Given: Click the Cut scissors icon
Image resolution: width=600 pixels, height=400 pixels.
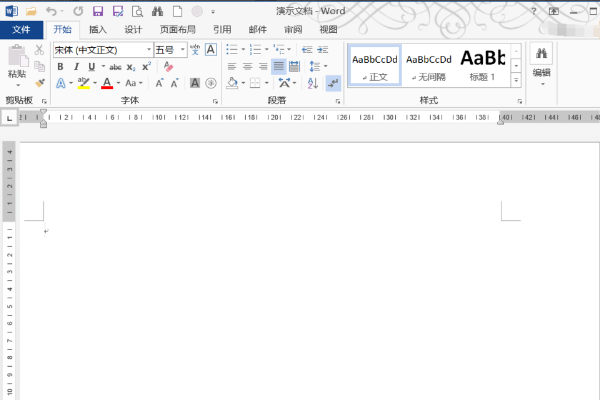Looking at the screenshot, I should pyautogui.click(x=39, y=50).
